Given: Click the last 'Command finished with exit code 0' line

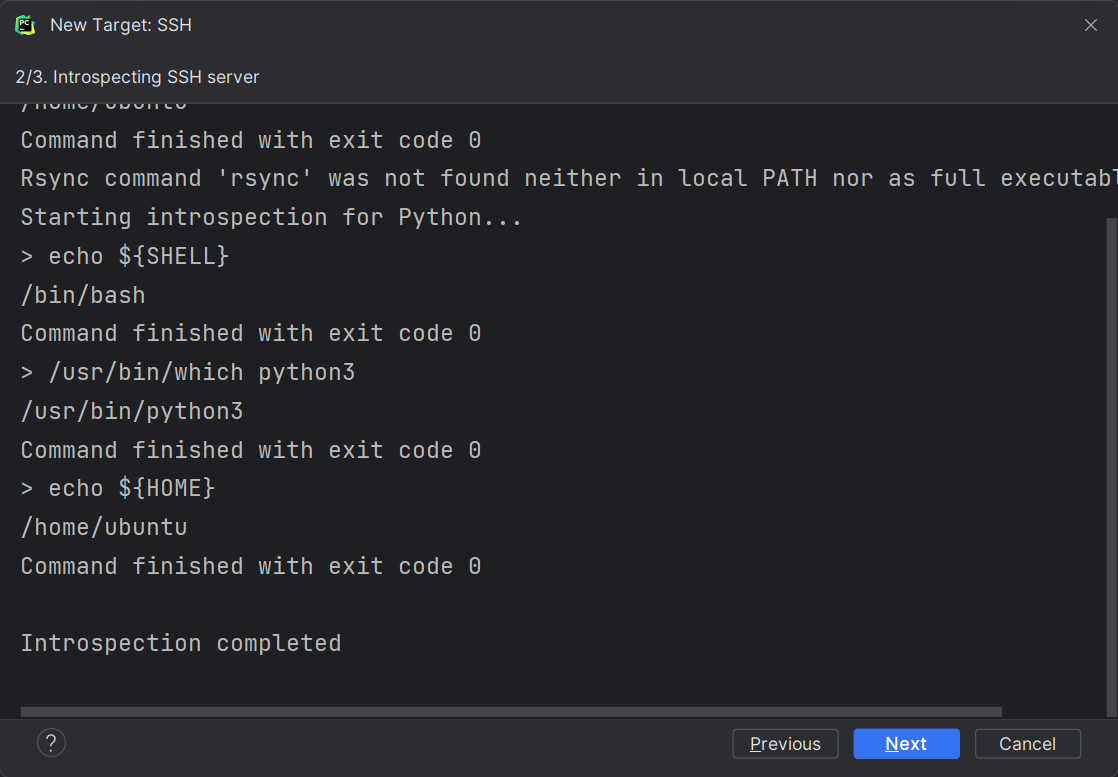Looking at the screenshot, I should (251, 566).
